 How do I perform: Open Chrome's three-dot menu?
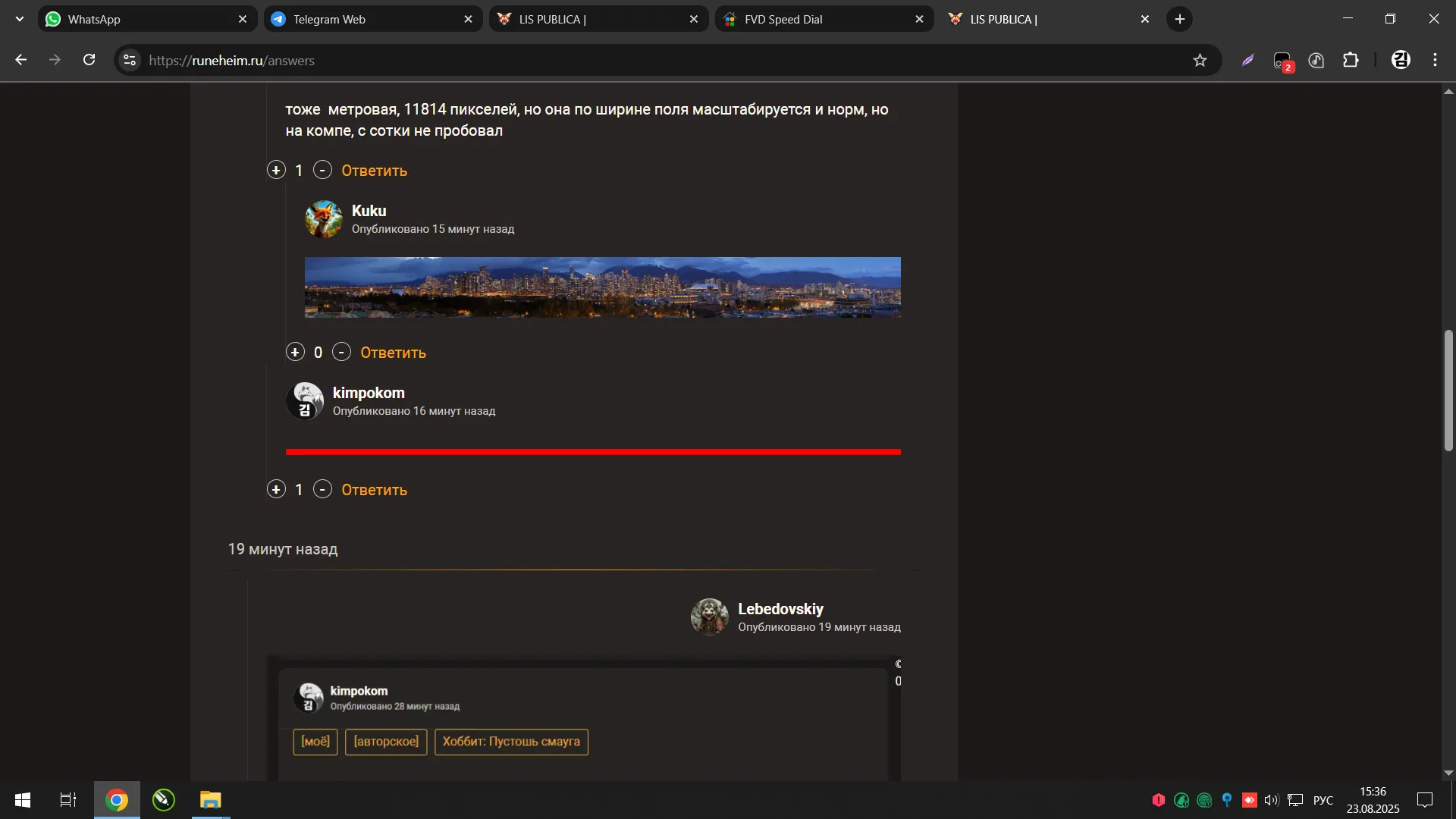(x=1435, y=61)
